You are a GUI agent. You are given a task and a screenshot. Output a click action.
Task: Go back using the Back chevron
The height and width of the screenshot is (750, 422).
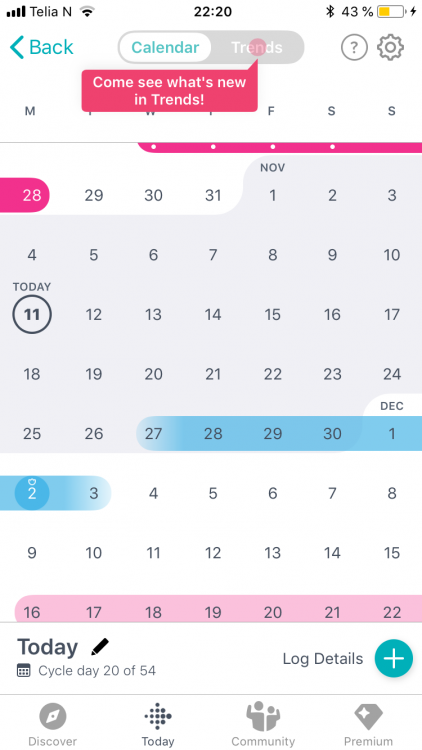click(42, 47)
